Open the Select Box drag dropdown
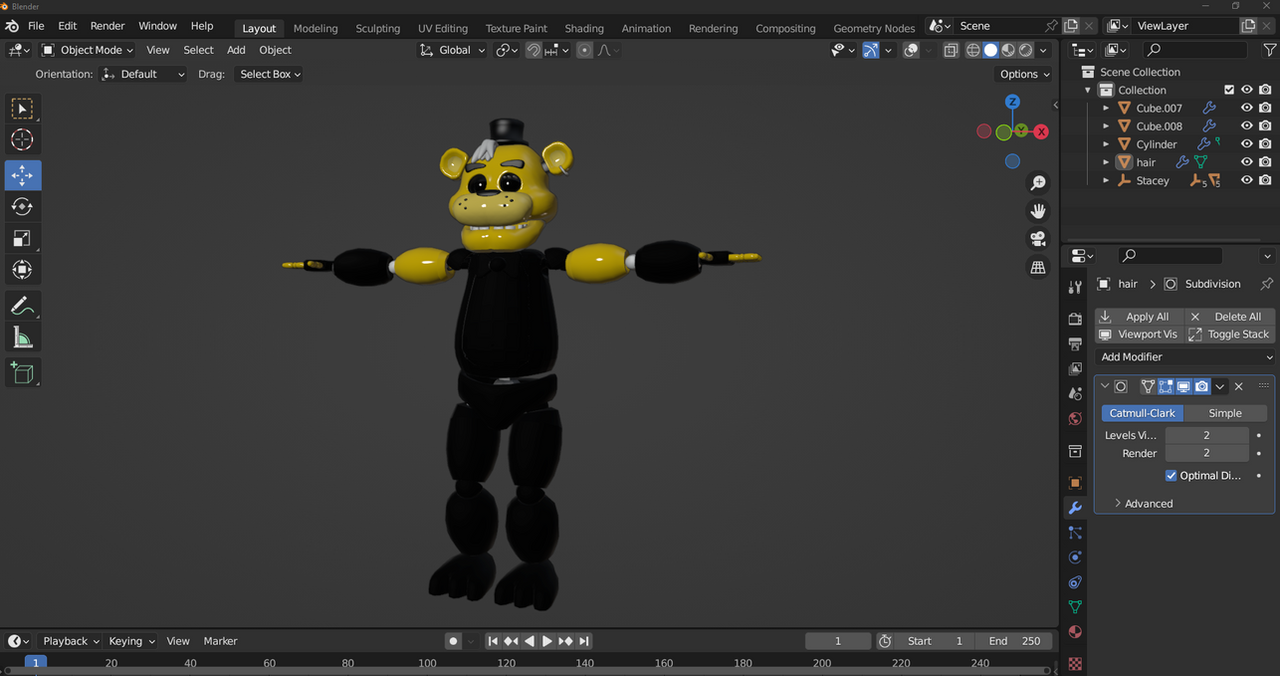Screen dimensions: 1280x676 (269, 74)
